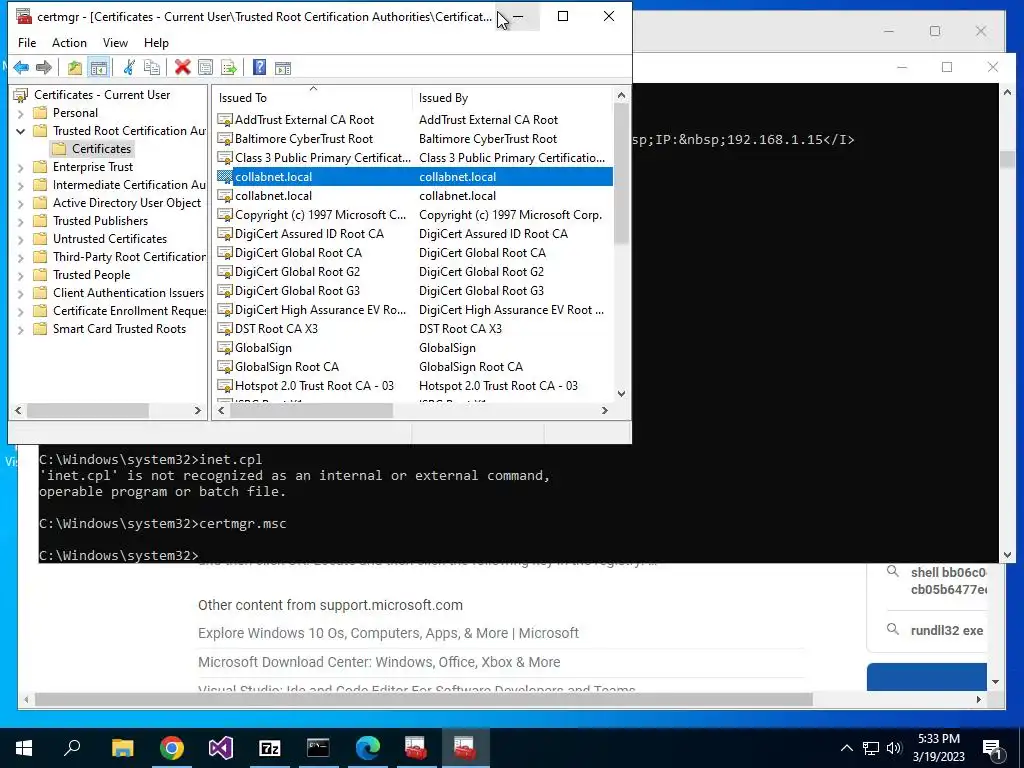Select Certificates folder under Trusted Root
Image resolution: width=1024 pixels, height=768 pixels.
(x=101, y=149)
